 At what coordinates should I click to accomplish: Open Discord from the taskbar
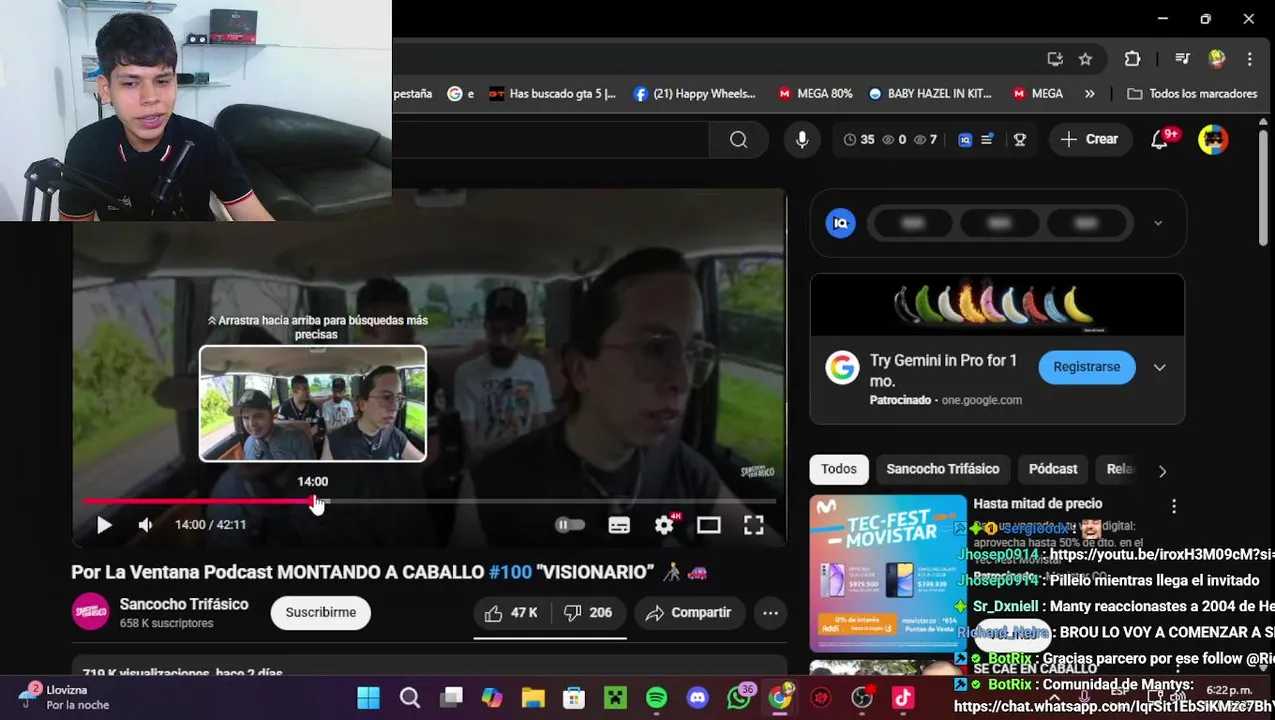(697, 698)
